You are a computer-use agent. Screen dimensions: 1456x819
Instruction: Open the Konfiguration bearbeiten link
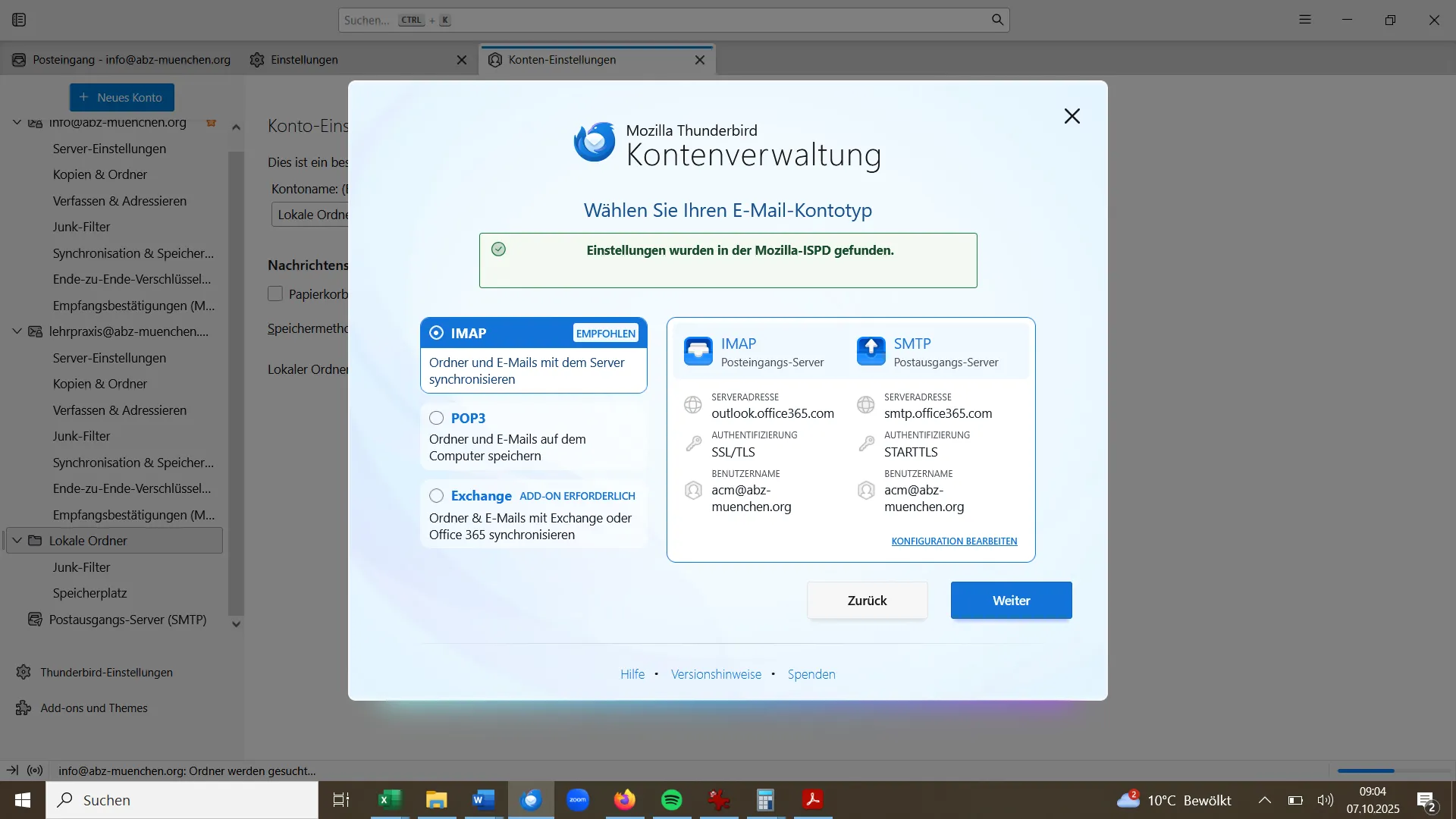[x=954, y=541]
